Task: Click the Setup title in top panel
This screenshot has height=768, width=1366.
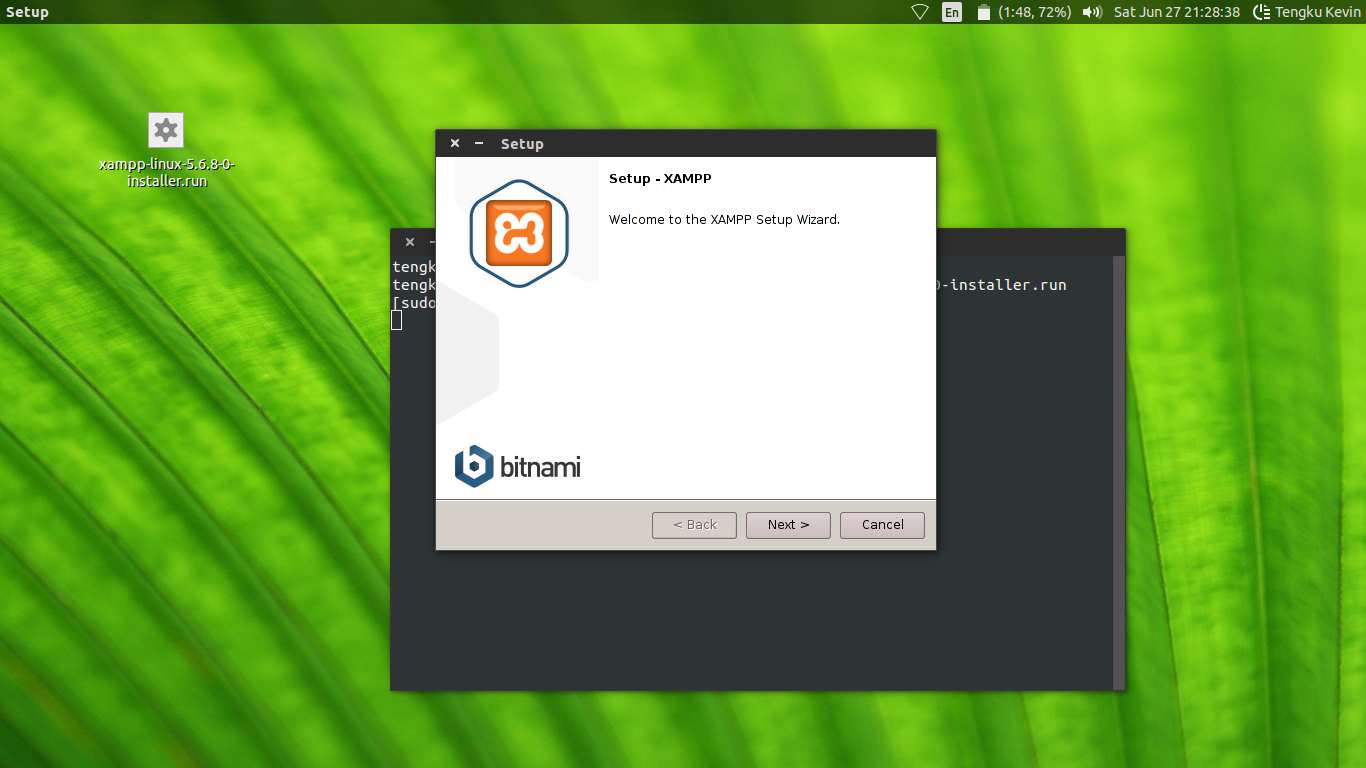Action: [27, 12]
